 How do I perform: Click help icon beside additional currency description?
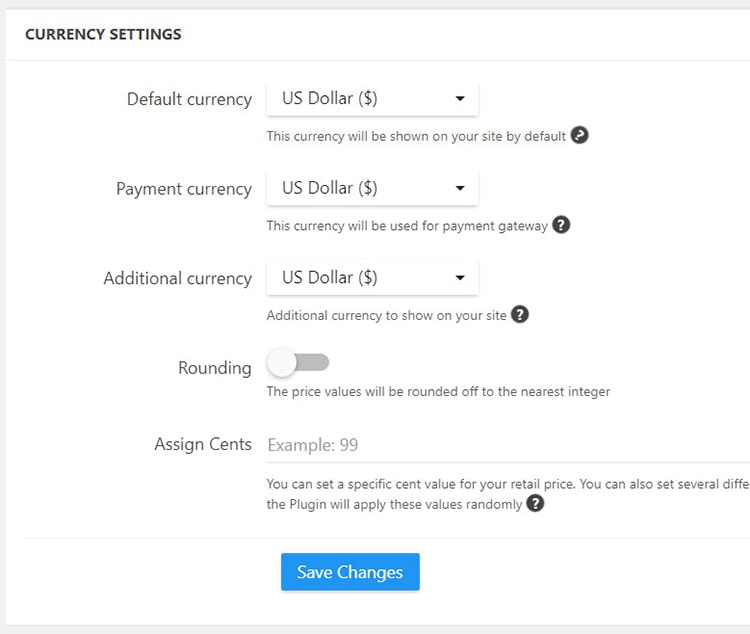[520, 314]
